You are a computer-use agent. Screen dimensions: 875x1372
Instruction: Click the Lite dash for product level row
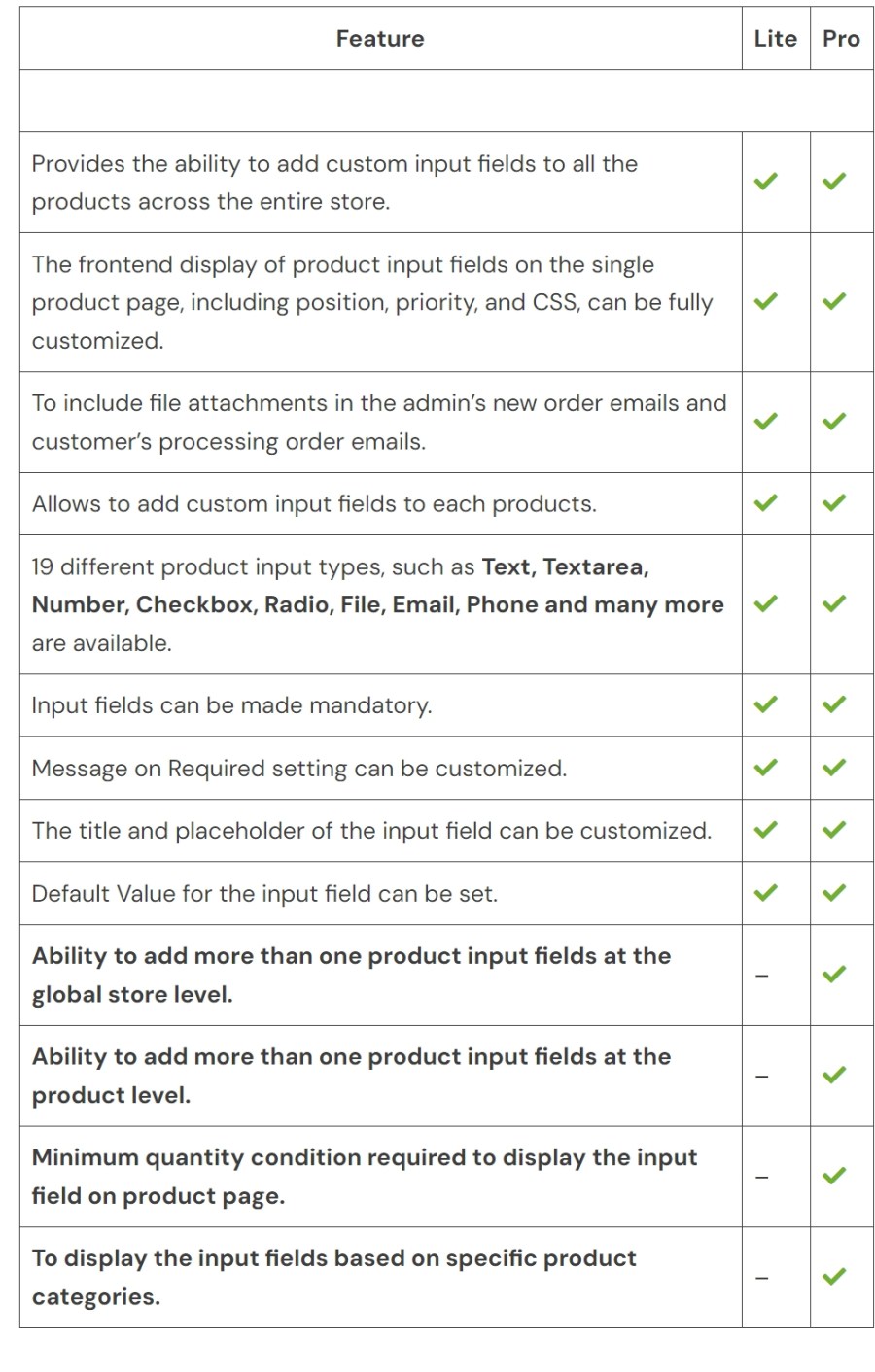pos(762,1076)
